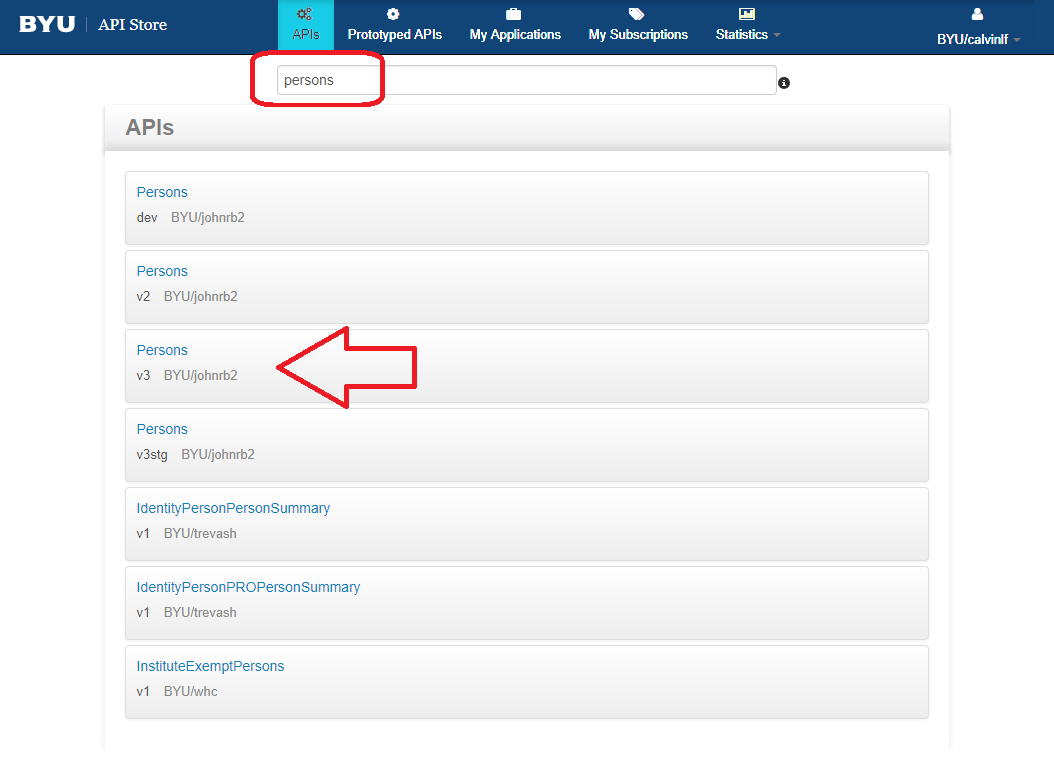Screen dimensions: 1054x781
Task: Click the dev version label
Action: [147, 217]
